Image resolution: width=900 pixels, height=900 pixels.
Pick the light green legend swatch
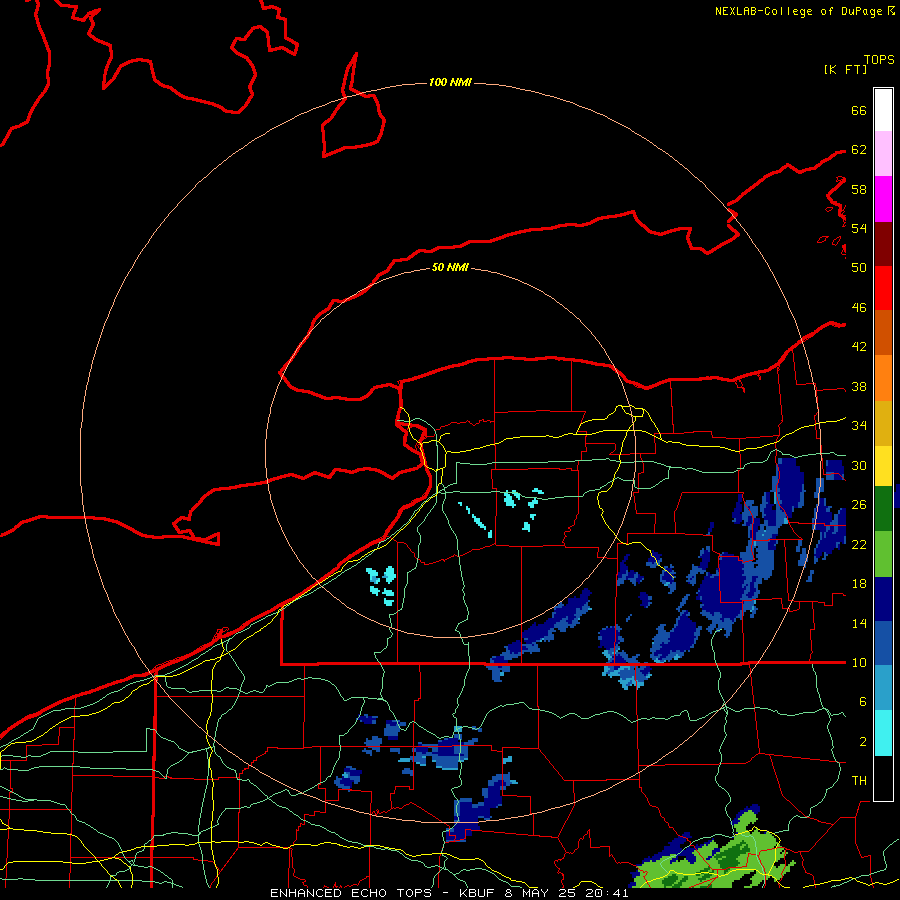pos(883,553)
